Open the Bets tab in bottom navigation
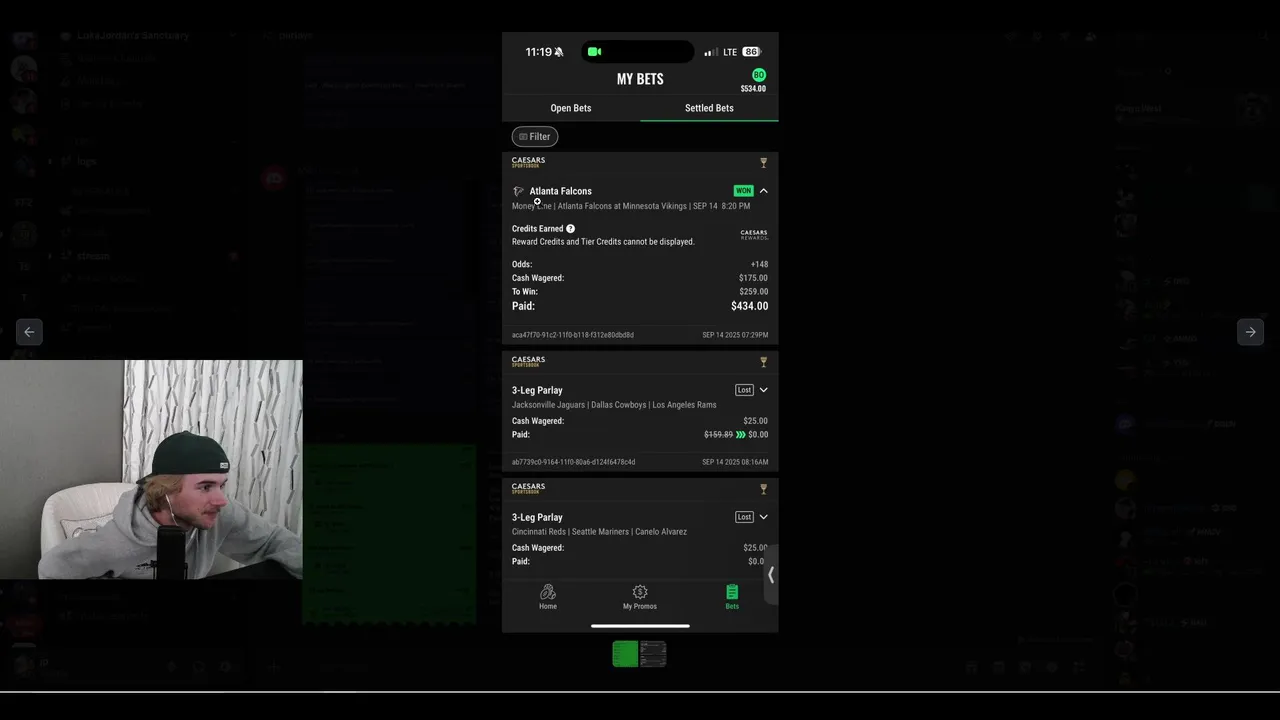 click(732, 597)
